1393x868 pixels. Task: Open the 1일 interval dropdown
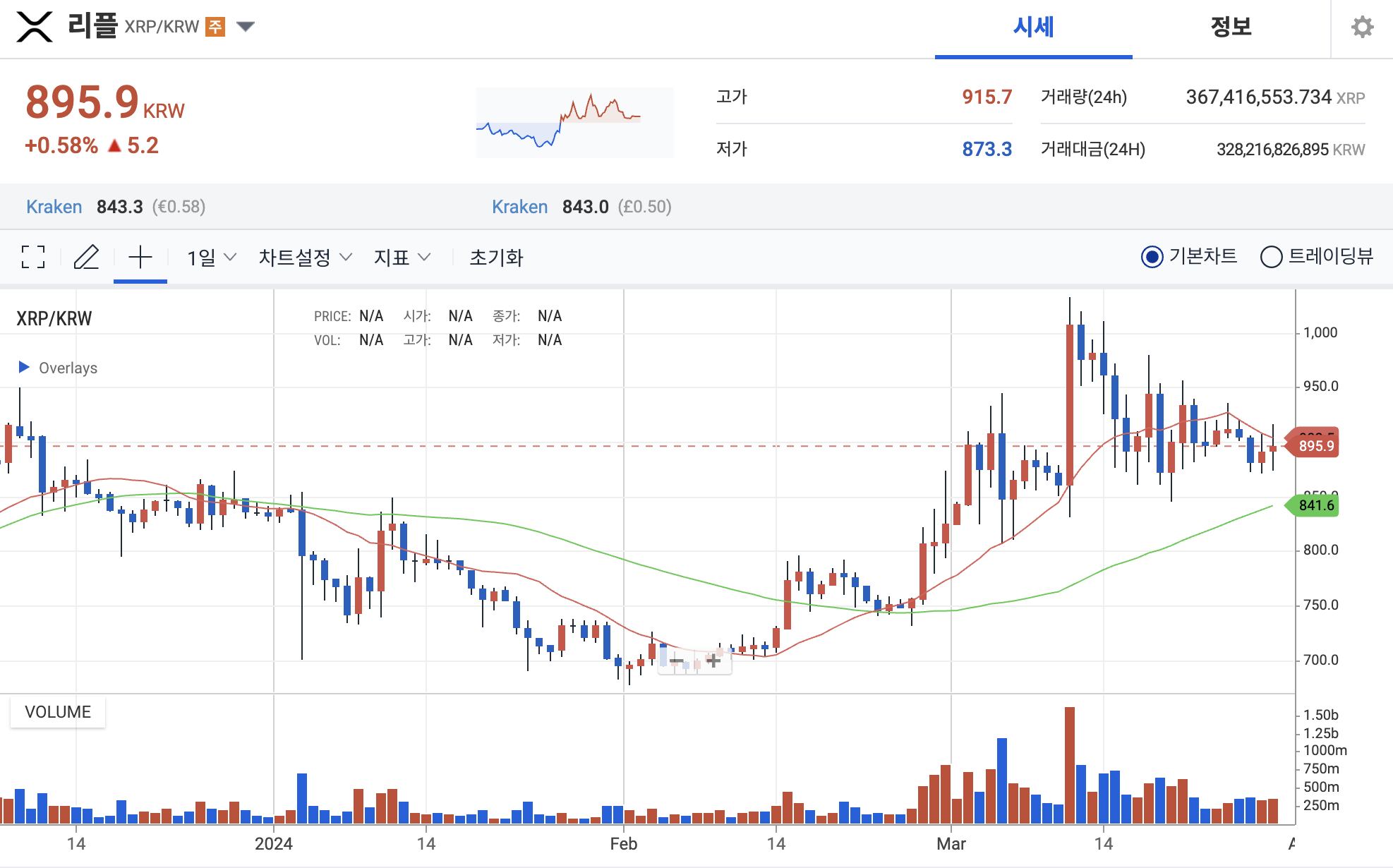pyautogui.click(x=211, y=258)
